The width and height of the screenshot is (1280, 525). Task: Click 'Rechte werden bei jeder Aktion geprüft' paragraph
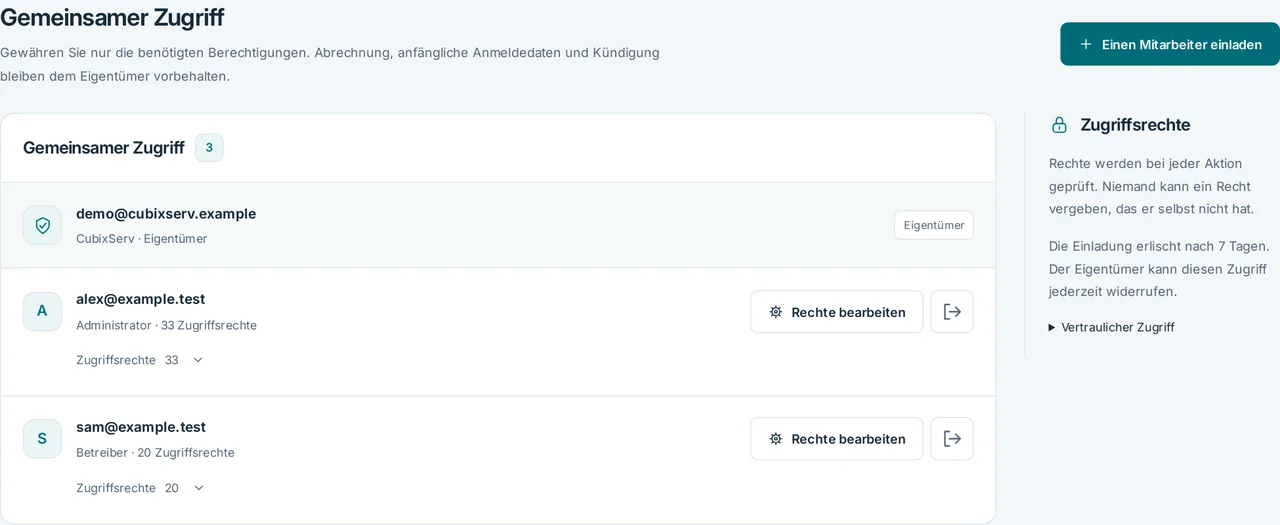pyautogui.click(x=1152, y=186)
